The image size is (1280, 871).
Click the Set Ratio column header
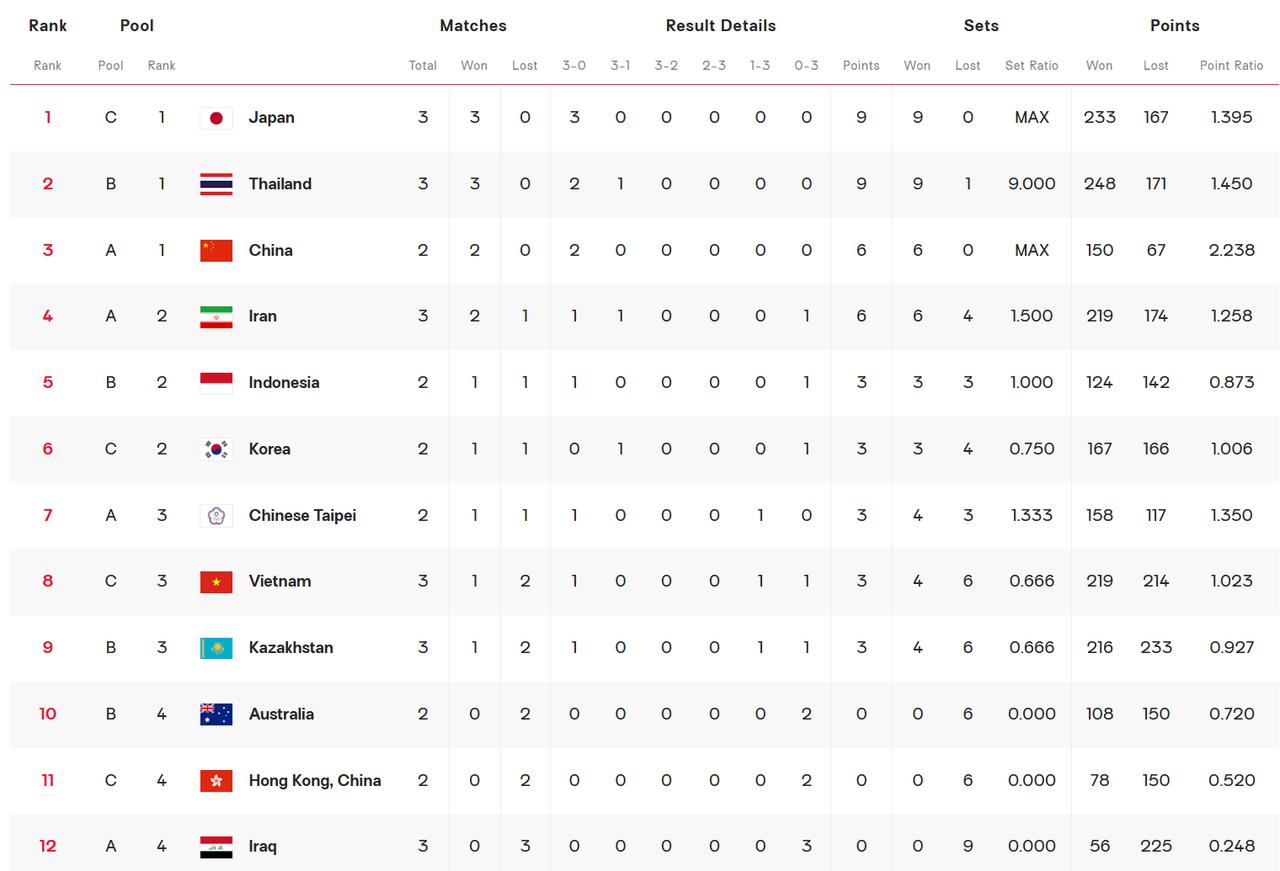(x=1032, y=65)
